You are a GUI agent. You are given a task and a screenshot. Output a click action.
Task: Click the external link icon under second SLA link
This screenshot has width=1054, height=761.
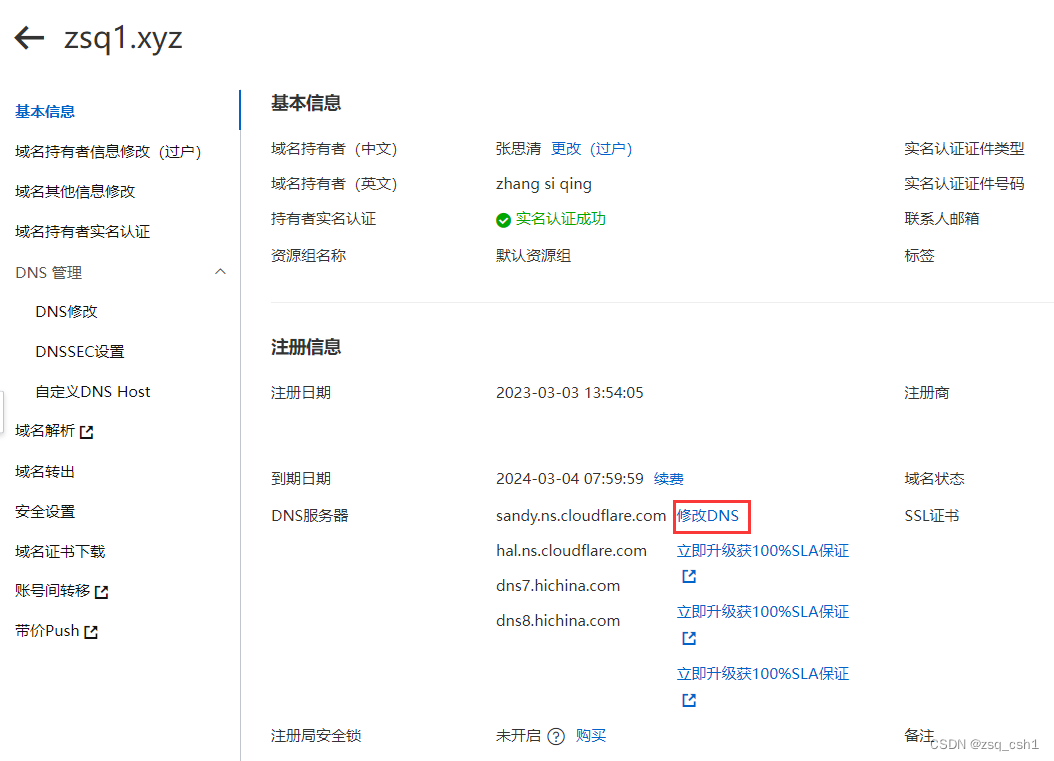click(x=687, y=637)
